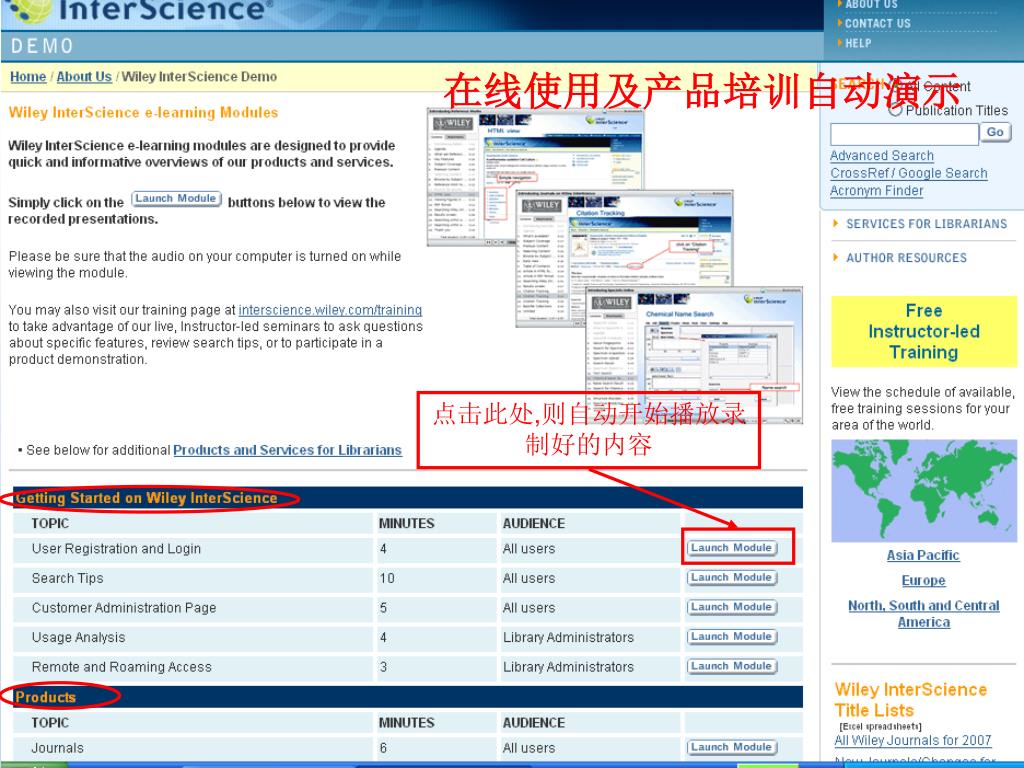Select the Publication Titles radio button

coord(895,110)
